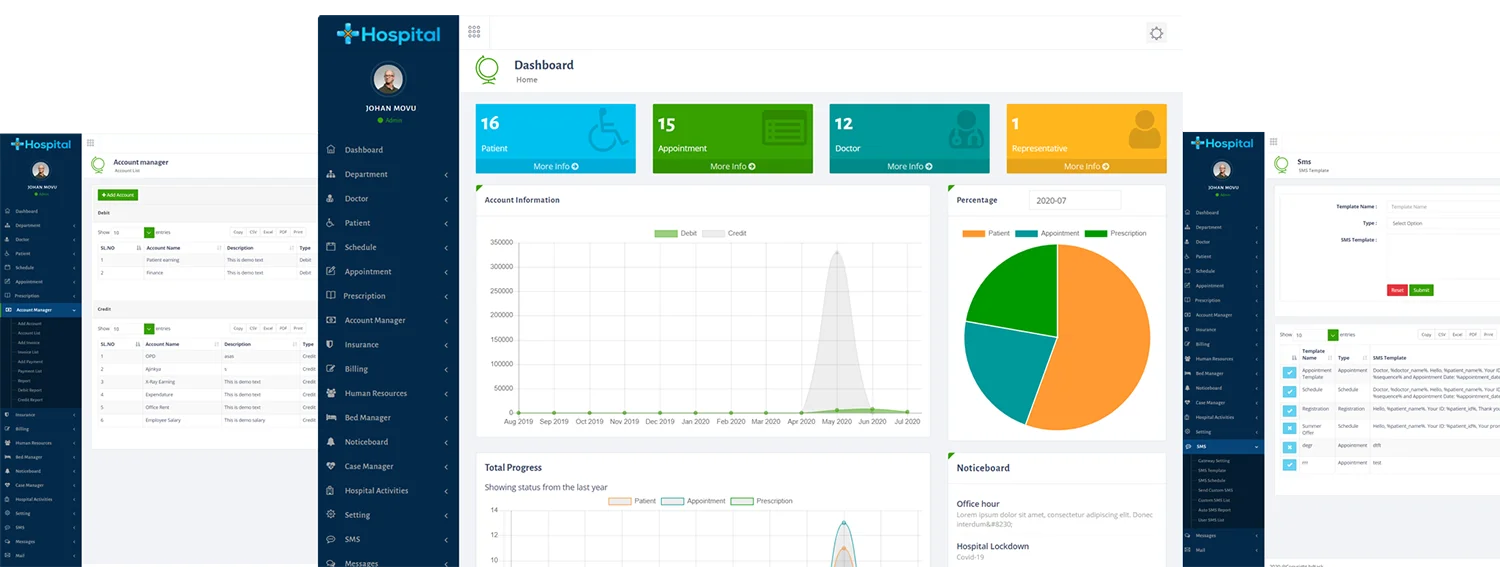Image resolution: width=1500 pixels, height=567 pixels.
Task: Click the Dashboard icon in the center sidebar
Action: click(331, 150)
